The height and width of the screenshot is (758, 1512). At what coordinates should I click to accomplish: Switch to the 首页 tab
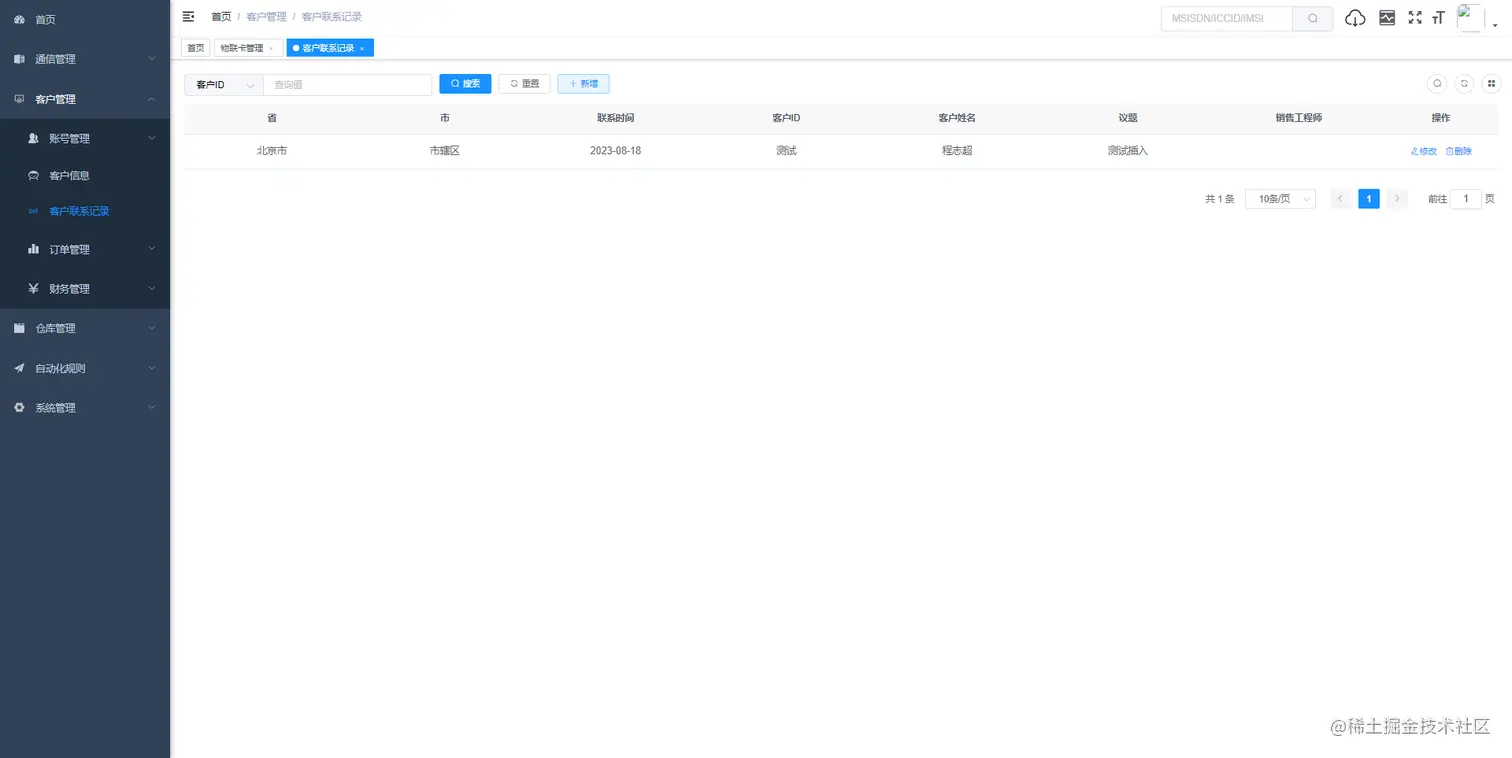coord(195,48)
